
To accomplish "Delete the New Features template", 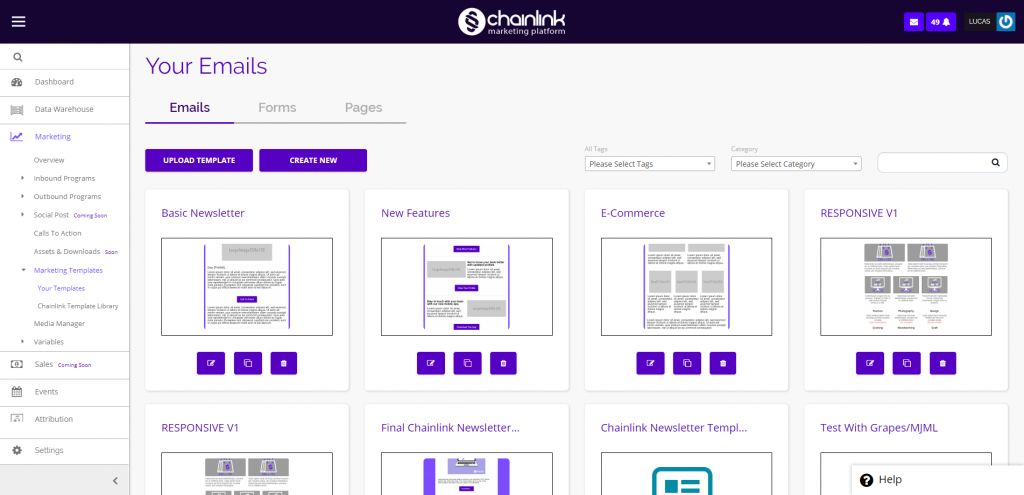I will click(x=503, y=363).
